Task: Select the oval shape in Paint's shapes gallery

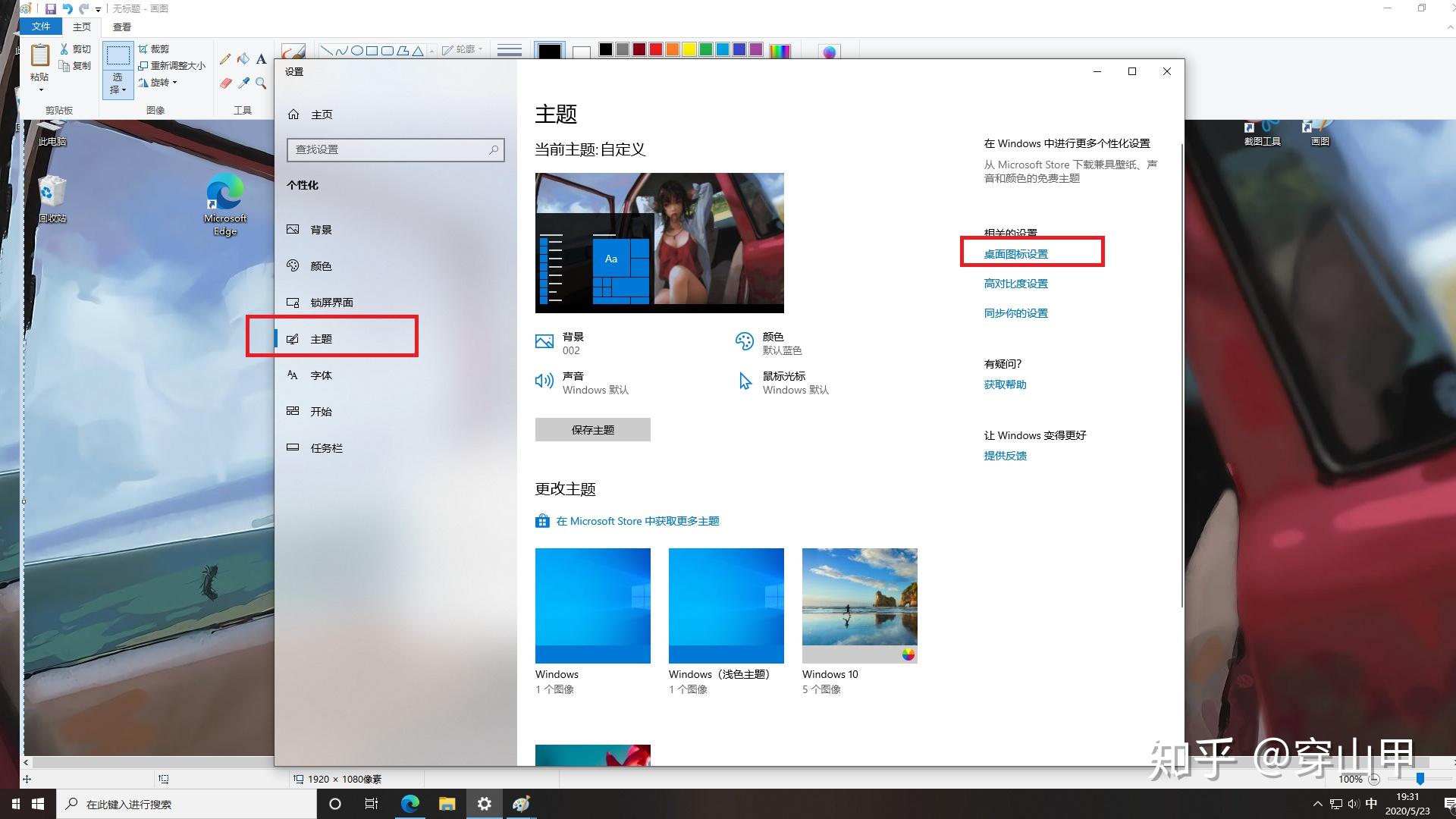Action: (x=357, y=51)
